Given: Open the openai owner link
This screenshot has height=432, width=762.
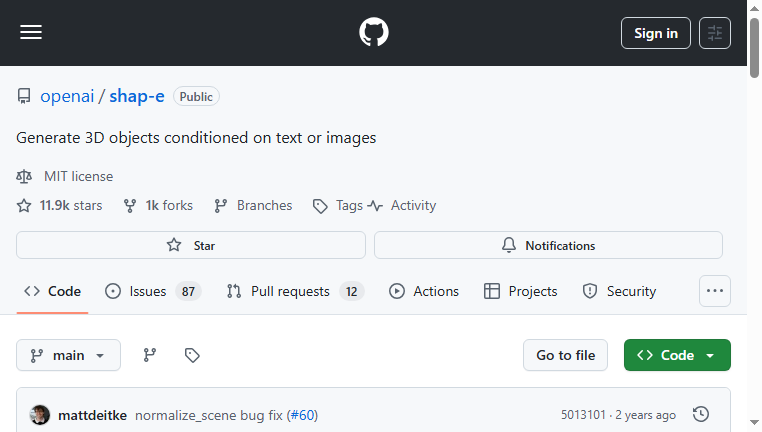Looking at the screenshot, I should (67, 96).
